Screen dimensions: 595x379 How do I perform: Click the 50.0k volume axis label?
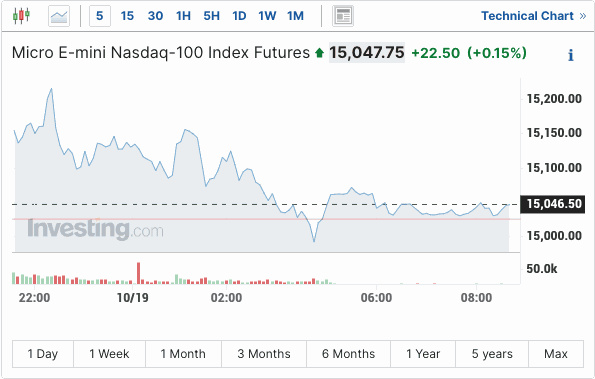pyautogui.click(x=542, y=269)
